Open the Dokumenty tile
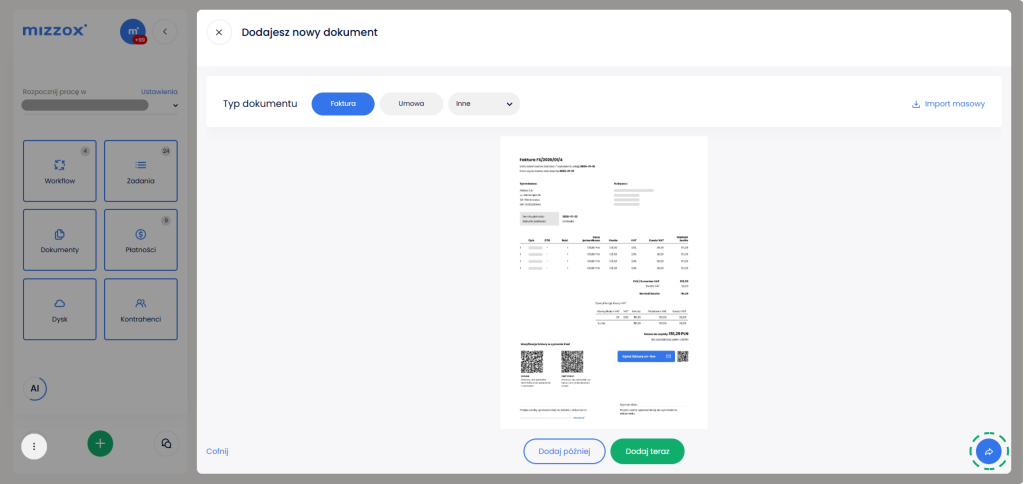 coord(60,240)
